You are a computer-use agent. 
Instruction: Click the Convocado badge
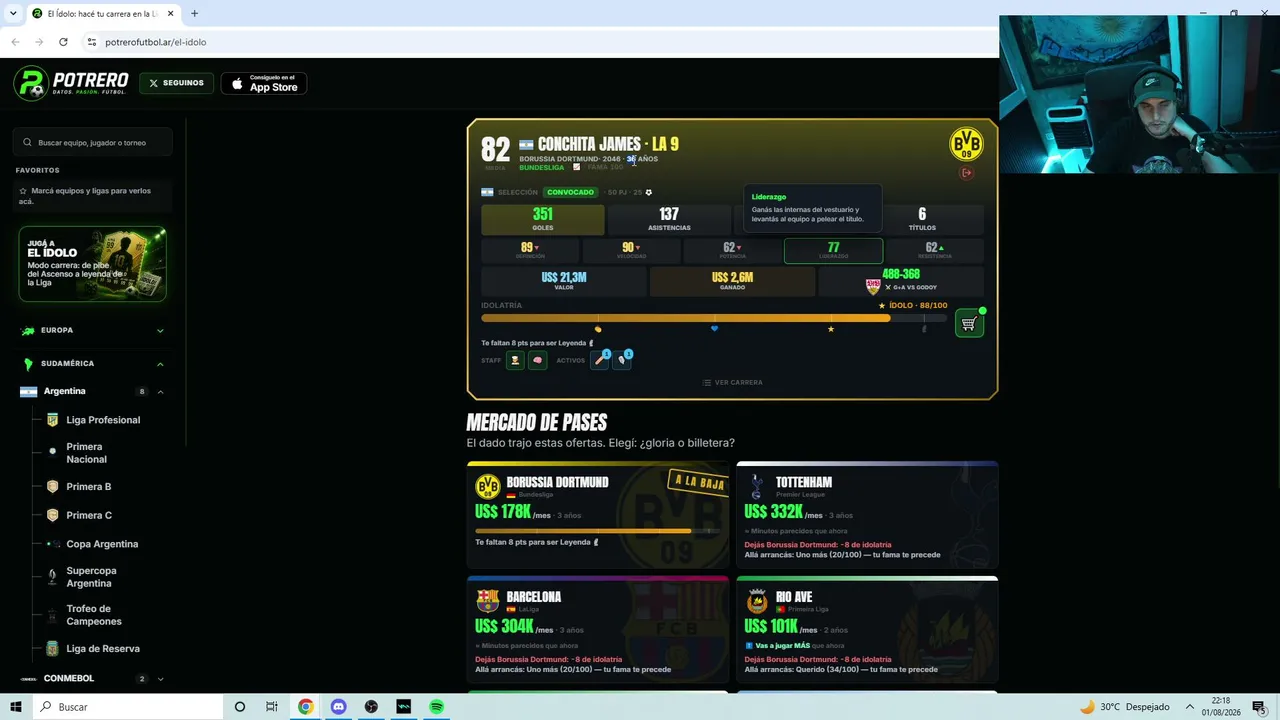[570, 192]
